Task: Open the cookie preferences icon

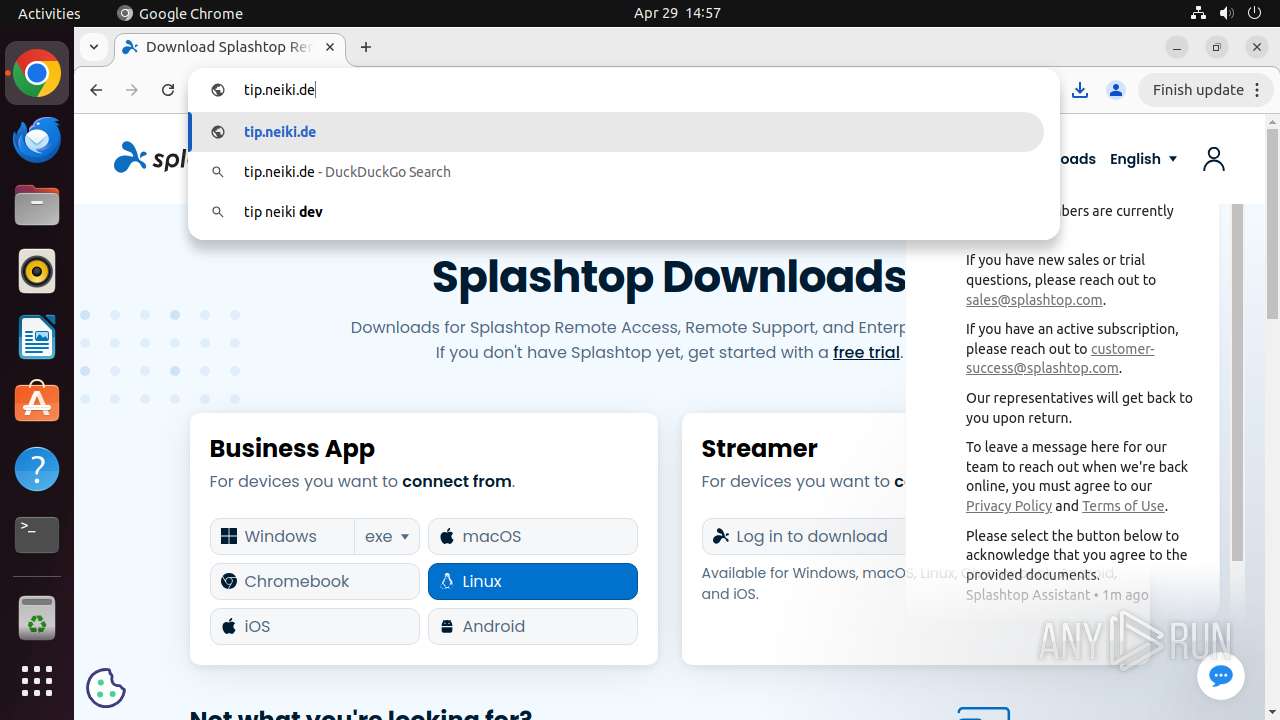Action: coord(106,687)
